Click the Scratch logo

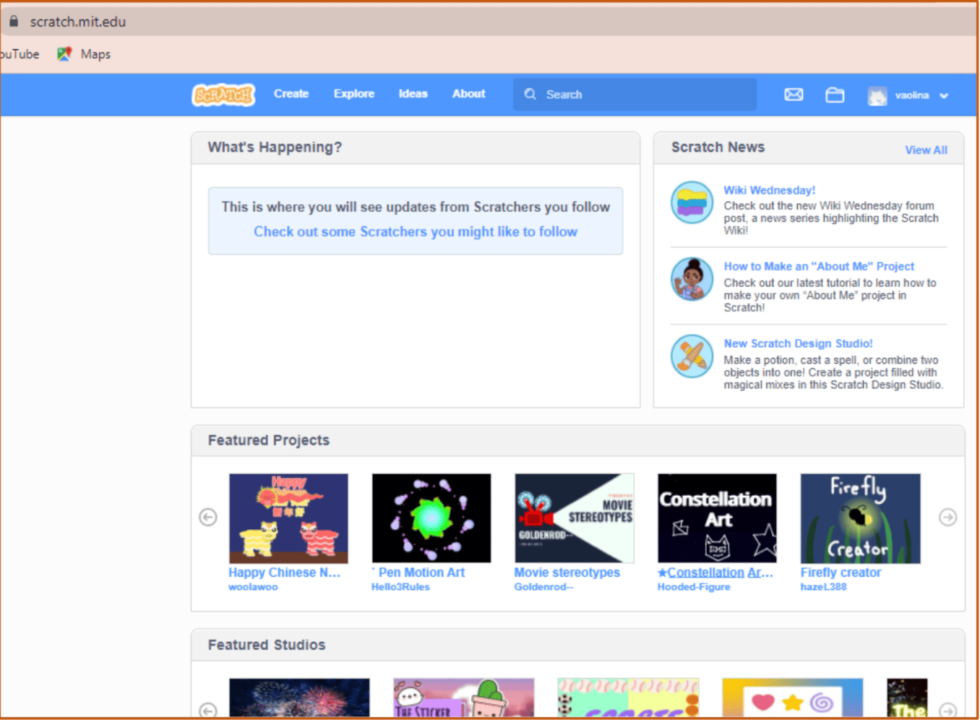point(222,94)
